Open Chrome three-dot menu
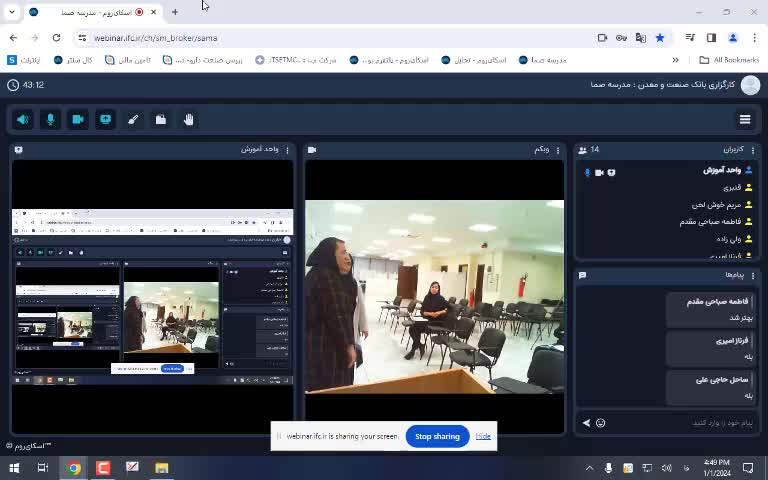Image resolution: width=768 pixels, height=480 pixels. point(754,38)
